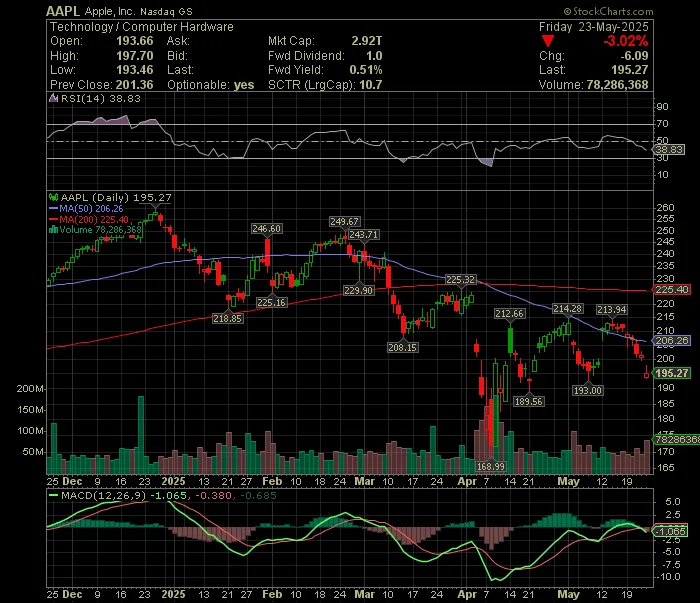This screenshot has height=603, width=700.
Task: Click the StockCharts.com copyright label
Action: tap(608, 11)
